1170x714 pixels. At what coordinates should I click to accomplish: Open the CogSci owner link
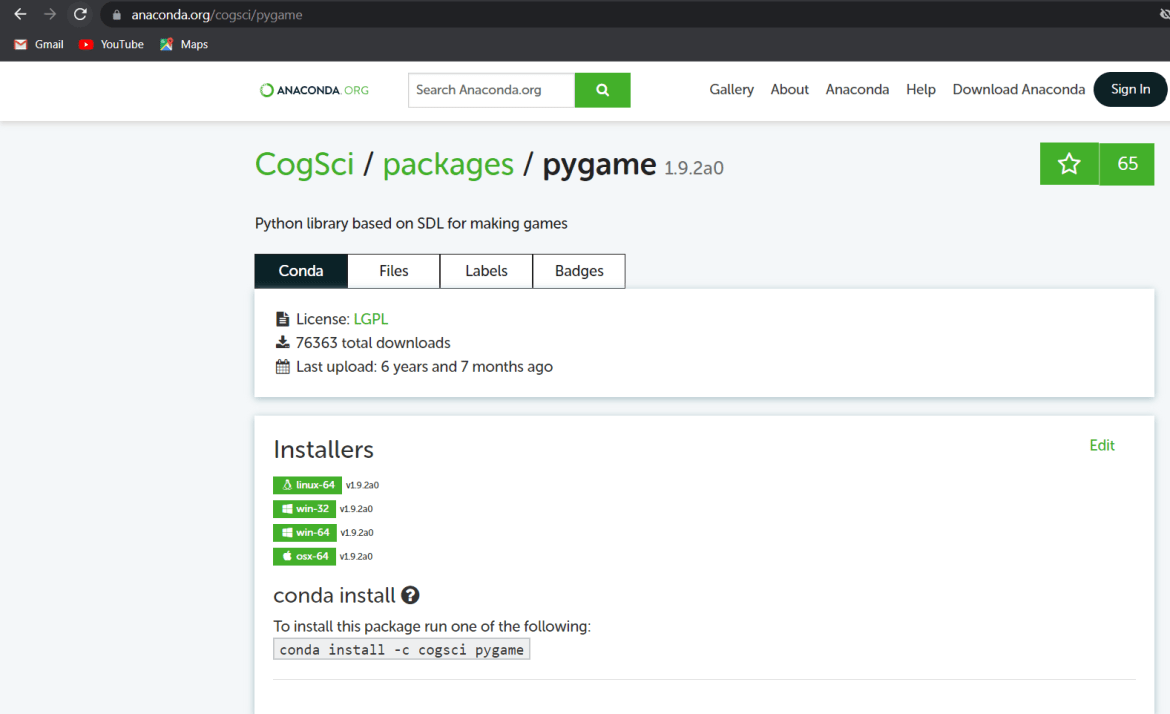[304, 164]
